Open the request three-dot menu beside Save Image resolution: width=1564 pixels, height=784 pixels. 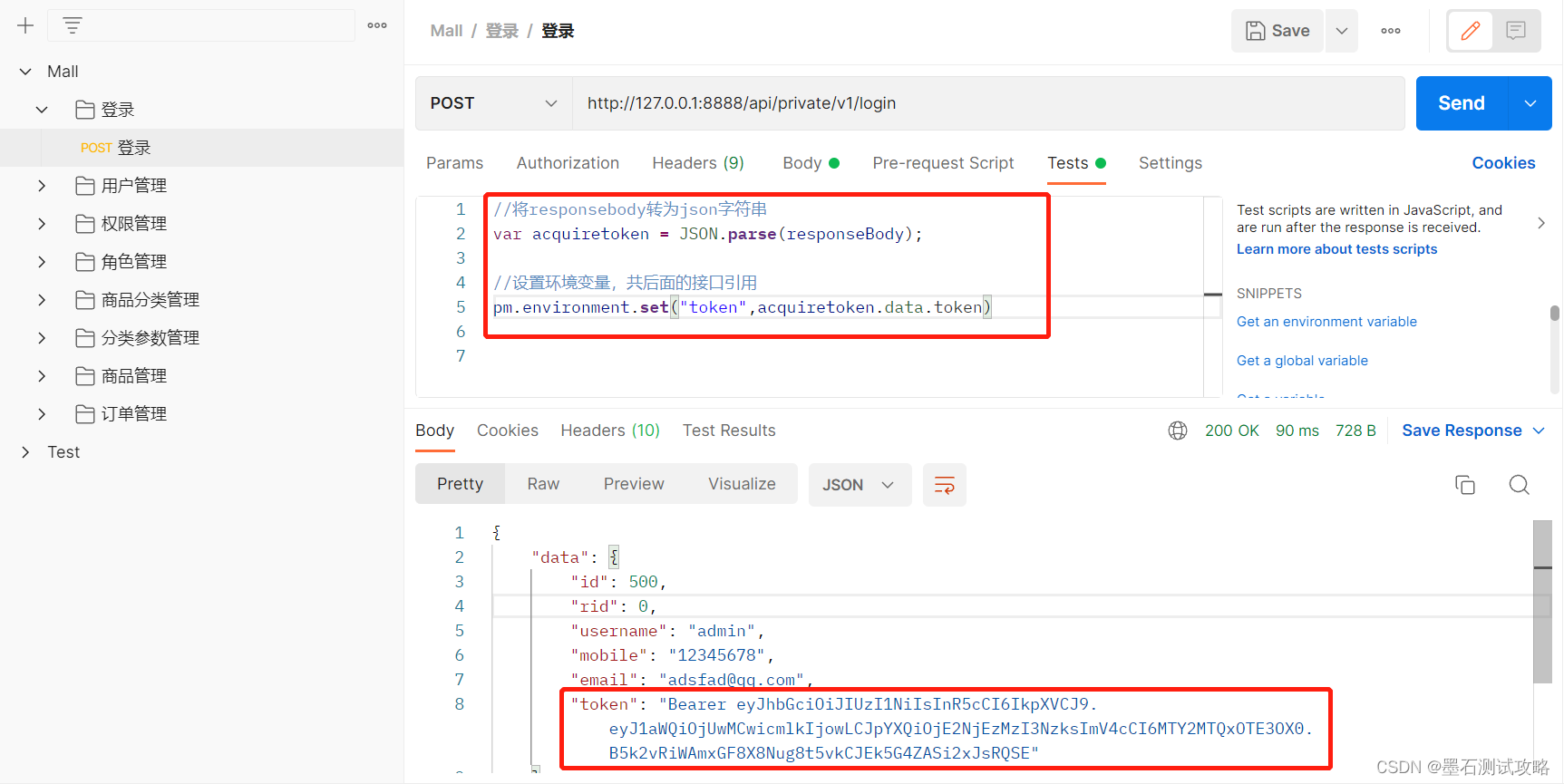tap(1390, 31)
